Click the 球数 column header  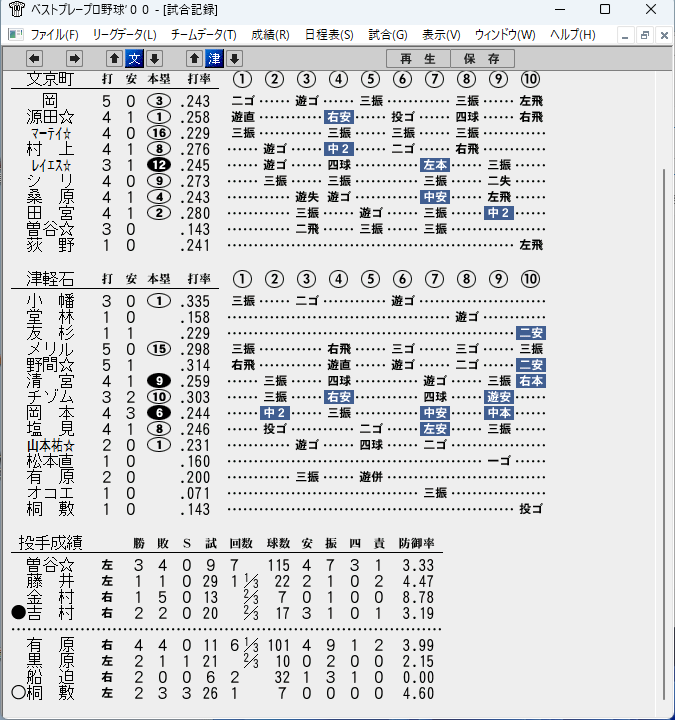click(278, 543)
